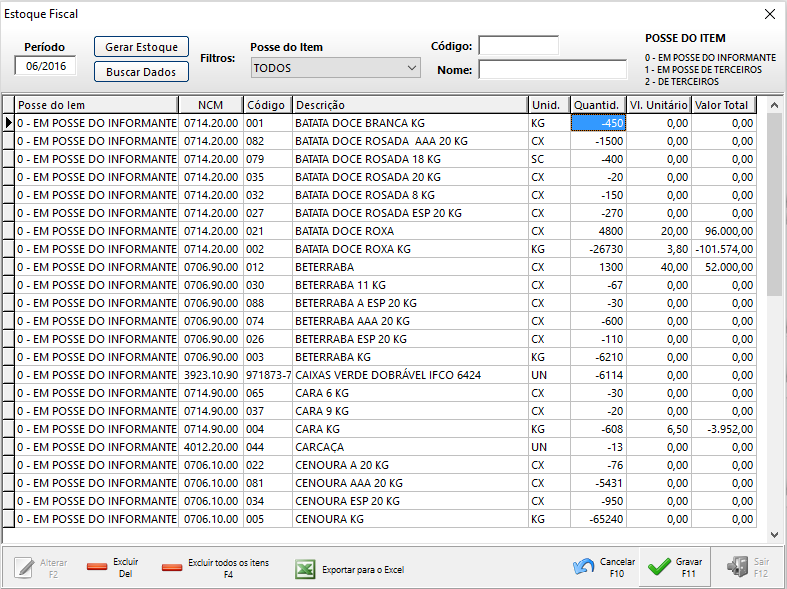Image resolution: width=787 pixels, height=589 pixels.
Task: Click the NCM column header
Action: point(211,105)
